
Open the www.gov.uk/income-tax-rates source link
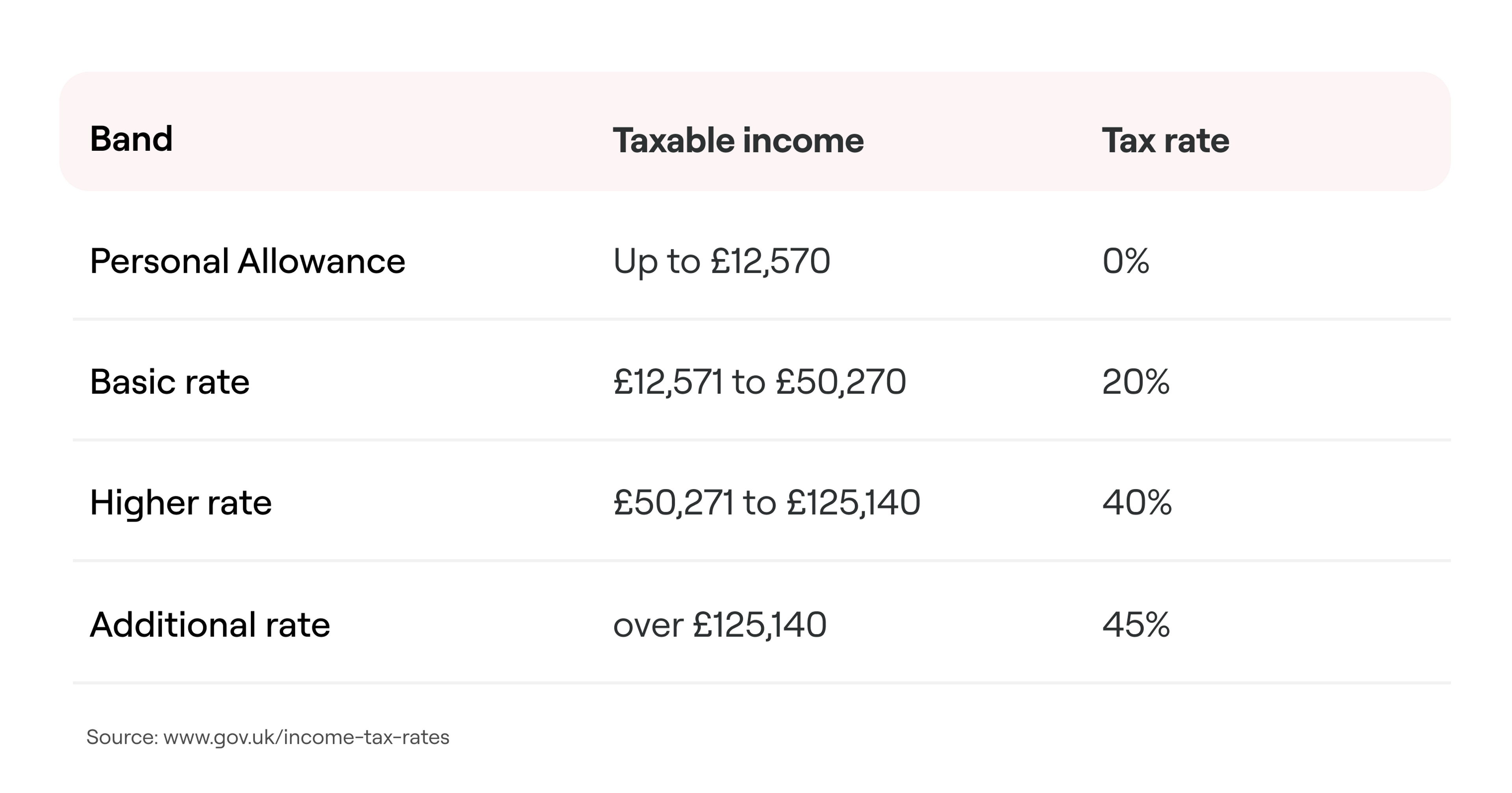click(306, 737)
